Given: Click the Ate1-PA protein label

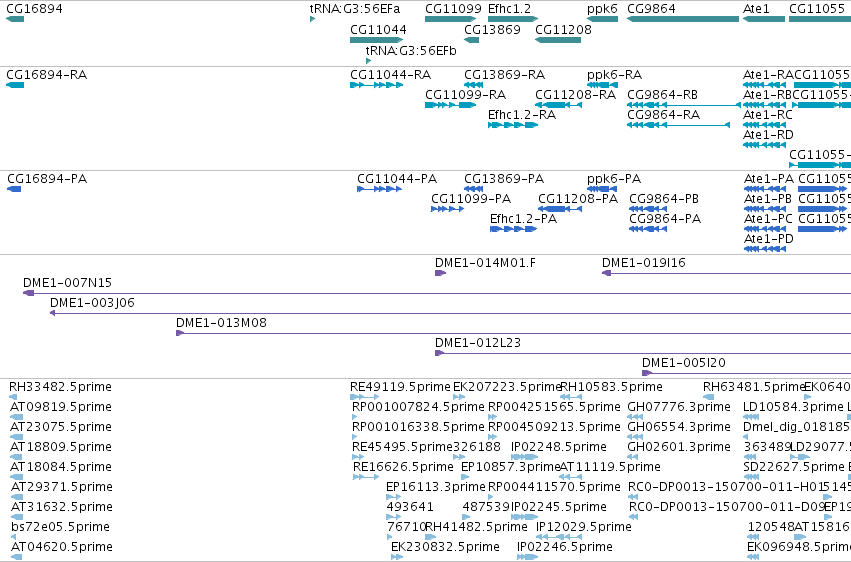Looking at the screenshot, I should pyautogui.click(x=769, y=178).
